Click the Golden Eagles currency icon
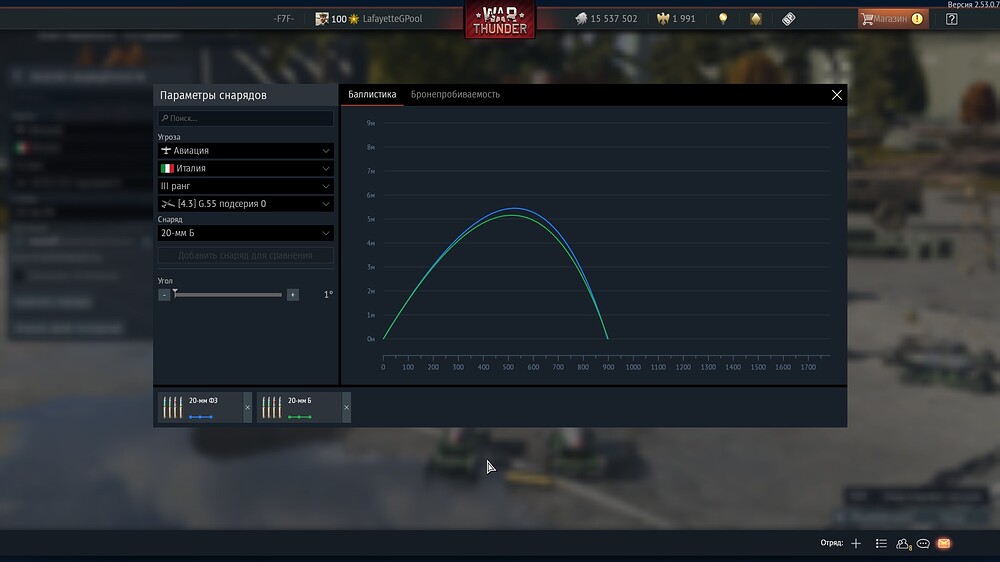 [662, 19]
